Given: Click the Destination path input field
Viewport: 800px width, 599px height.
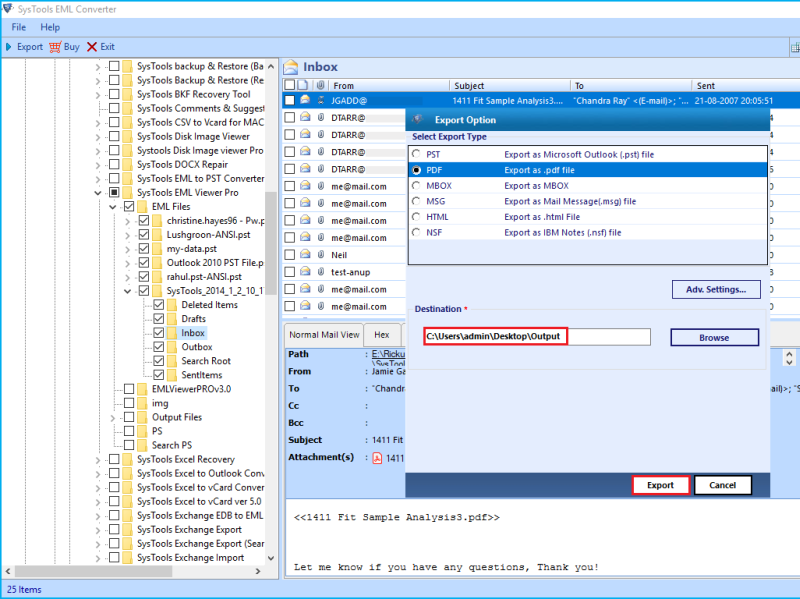Looking at the screenshot, I should click(x=536, y=338).
